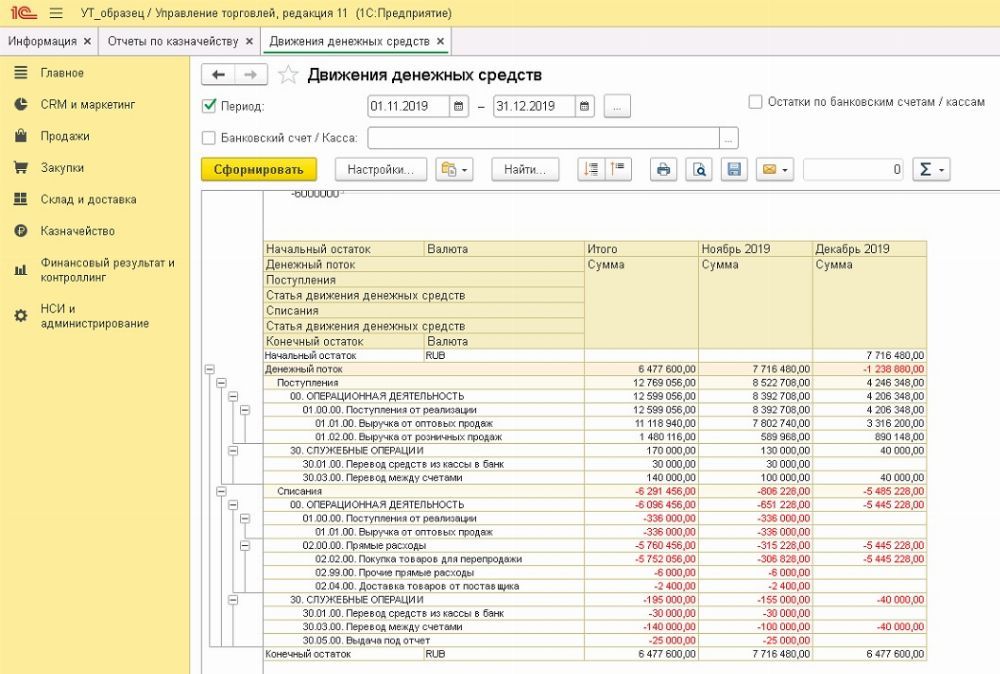Click the print report icon

coord(662,170)
